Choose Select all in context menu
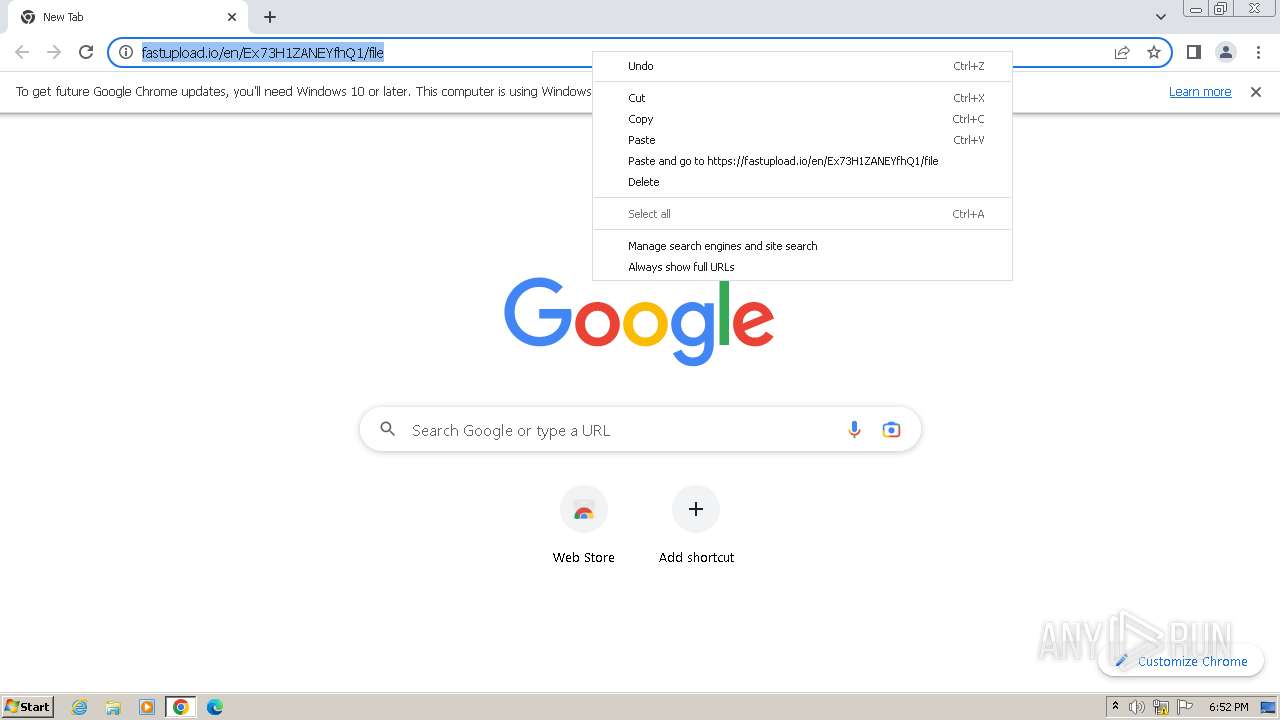The image size is (1280, 720). [x=802, y=214]
